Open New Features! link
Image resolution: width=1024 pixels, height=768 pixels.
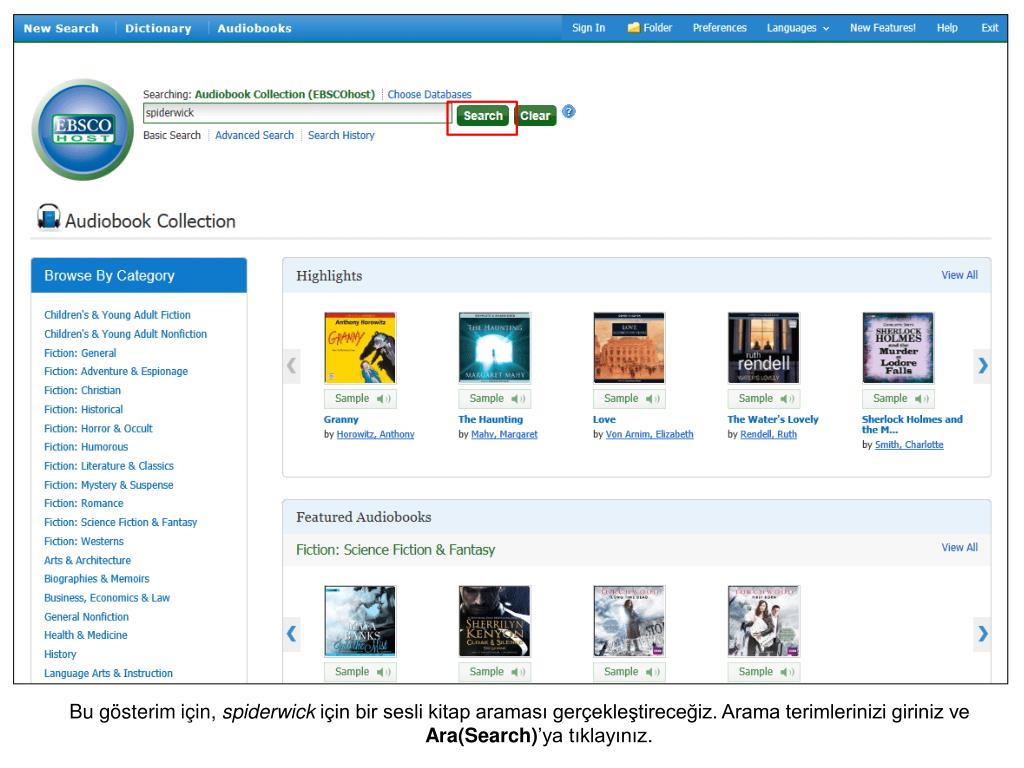point(882,28)
